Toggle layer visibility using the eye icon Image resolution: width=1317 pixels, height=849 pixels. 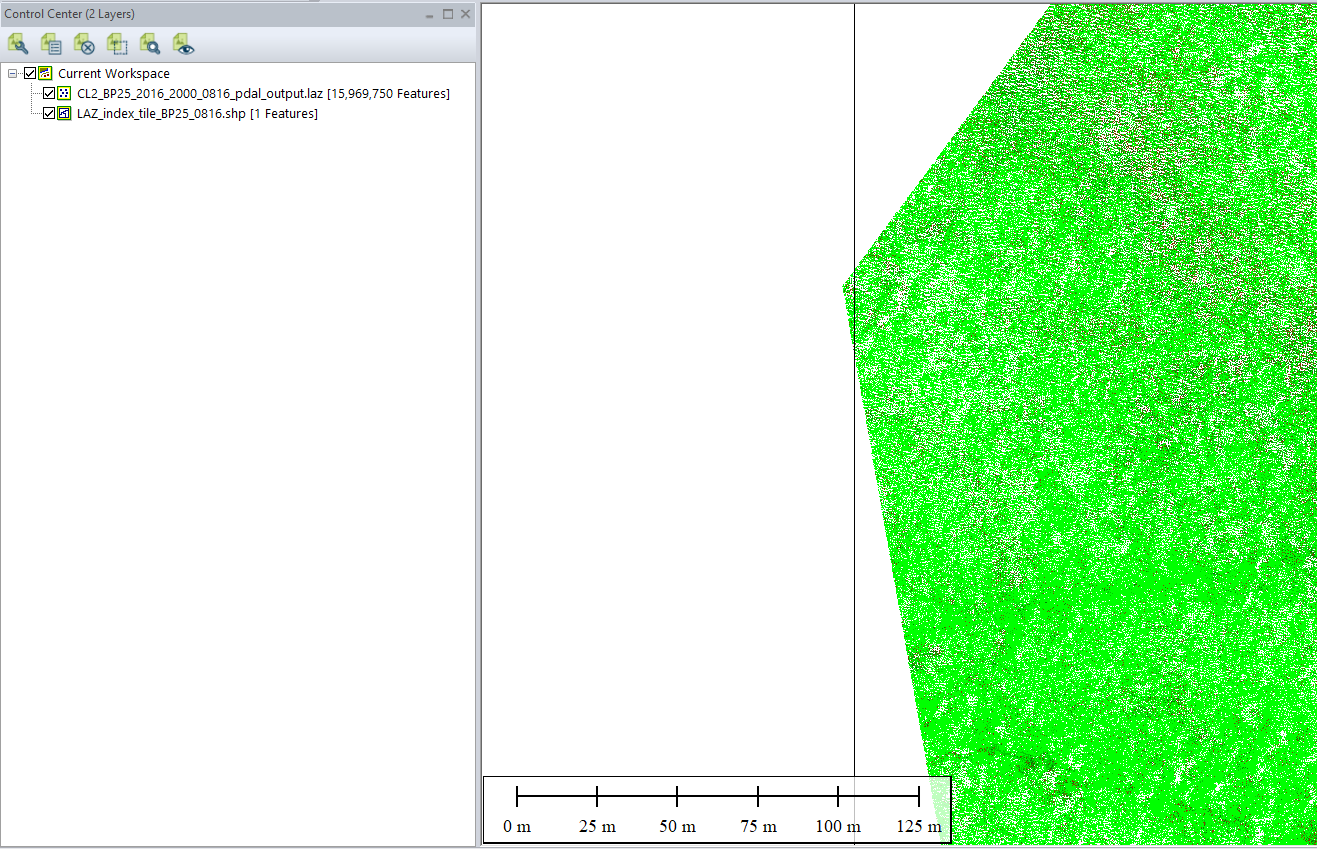click(183, 44)
